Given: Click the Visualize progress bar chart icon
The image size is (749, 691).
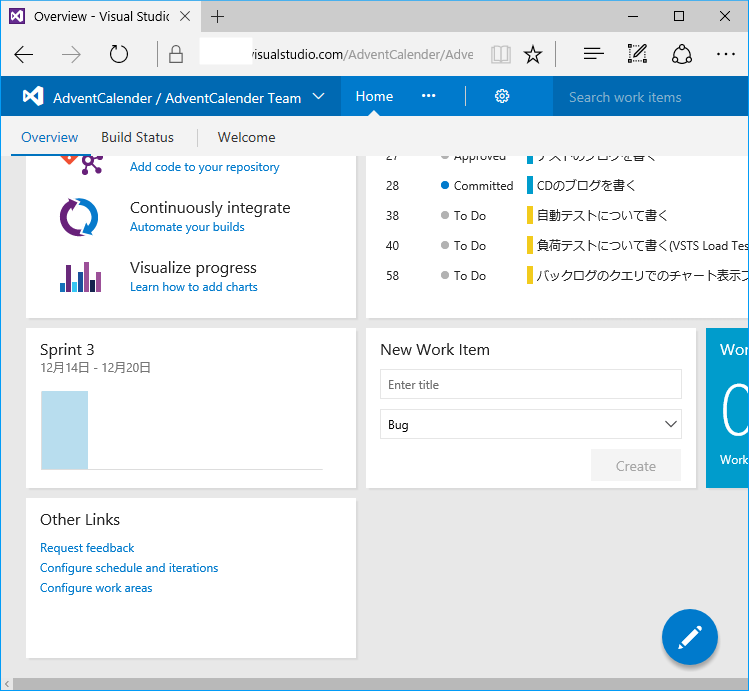Looking at the screenshot, I should click(x=80, y=277).
